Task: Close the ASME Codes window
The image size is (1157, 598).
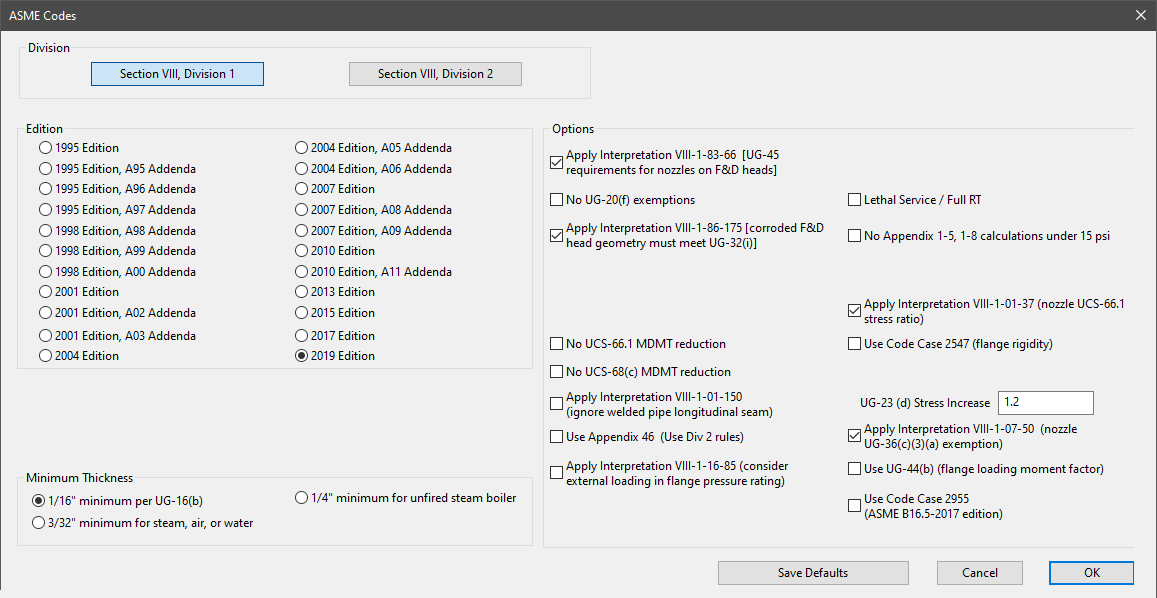Action: click(x=1139, y=15)
